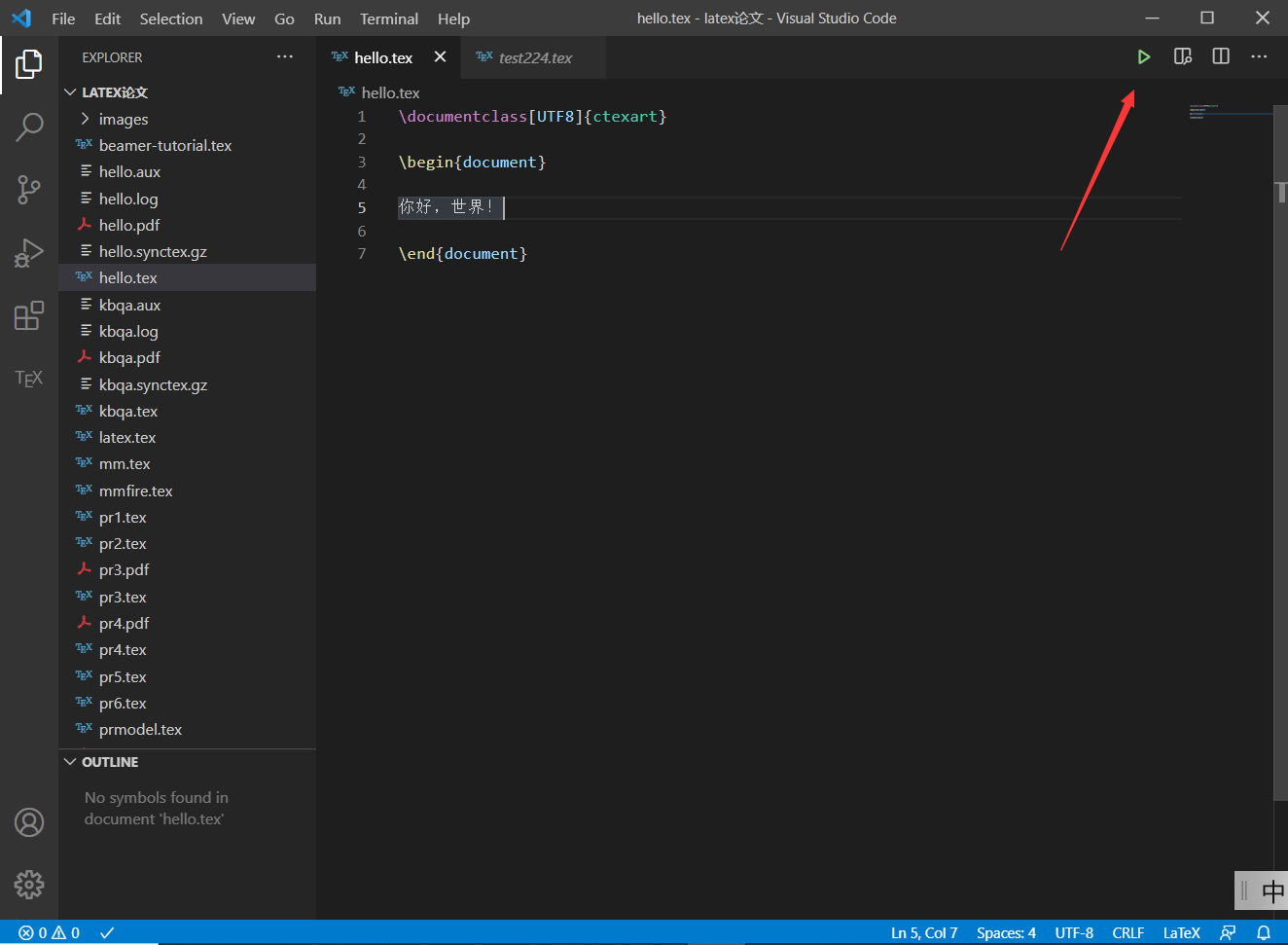Open the Run and Debug view
The image size is (1288, 945).
(x=28, y=252)
